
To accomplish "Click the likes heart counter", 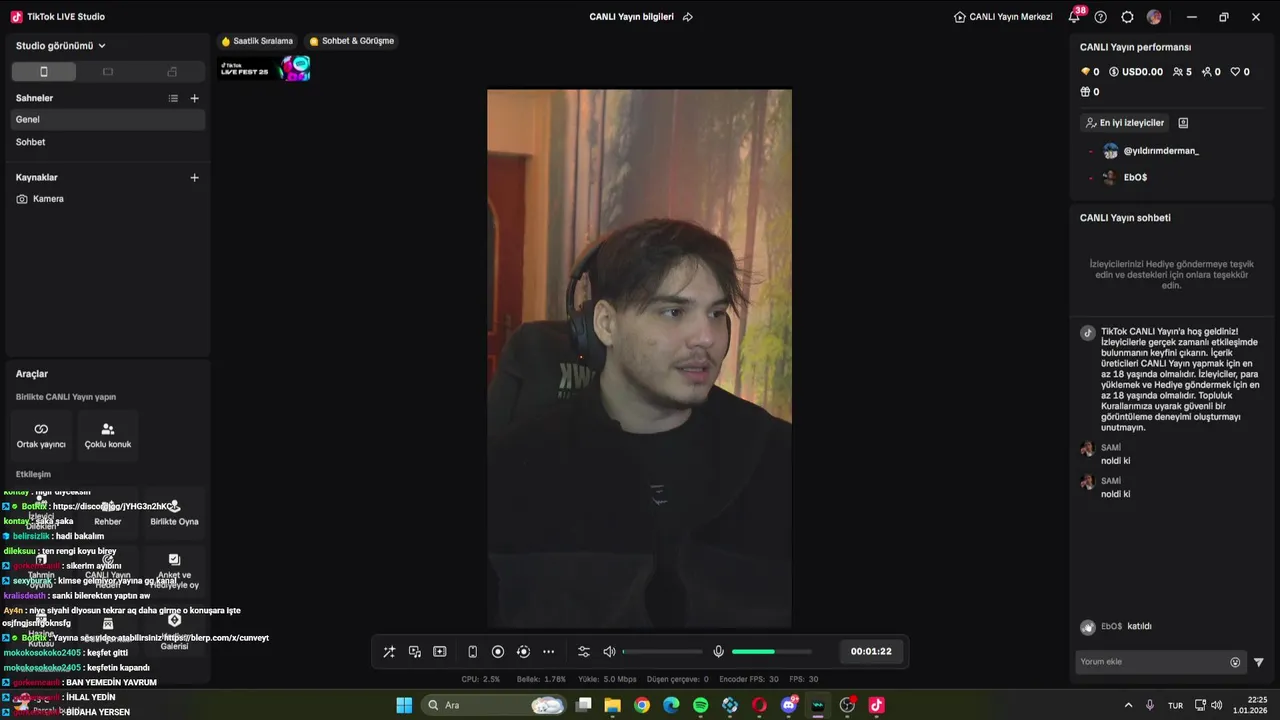I will pyautogui.click(x=1240, y=72).
